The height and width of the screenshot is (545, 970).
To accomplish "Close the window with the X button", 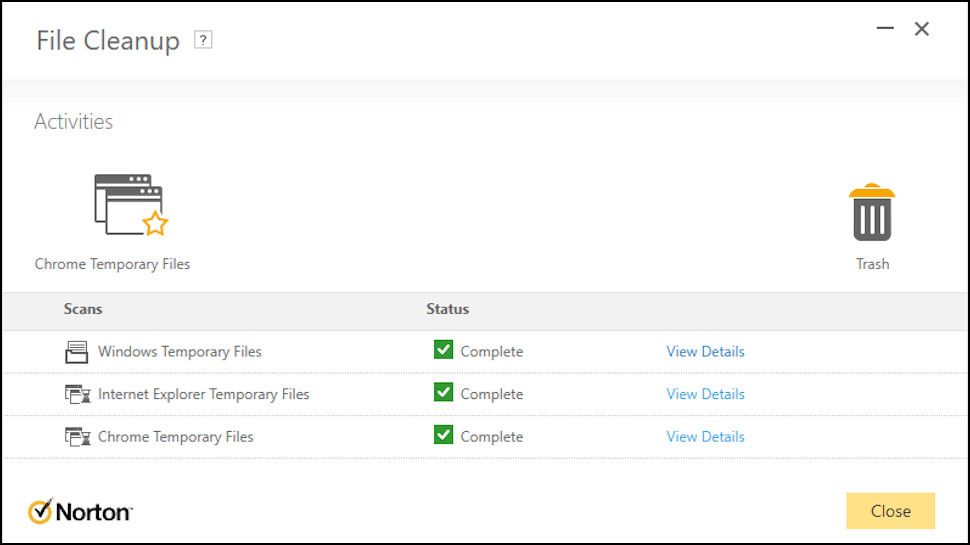I will coord(922,28).
